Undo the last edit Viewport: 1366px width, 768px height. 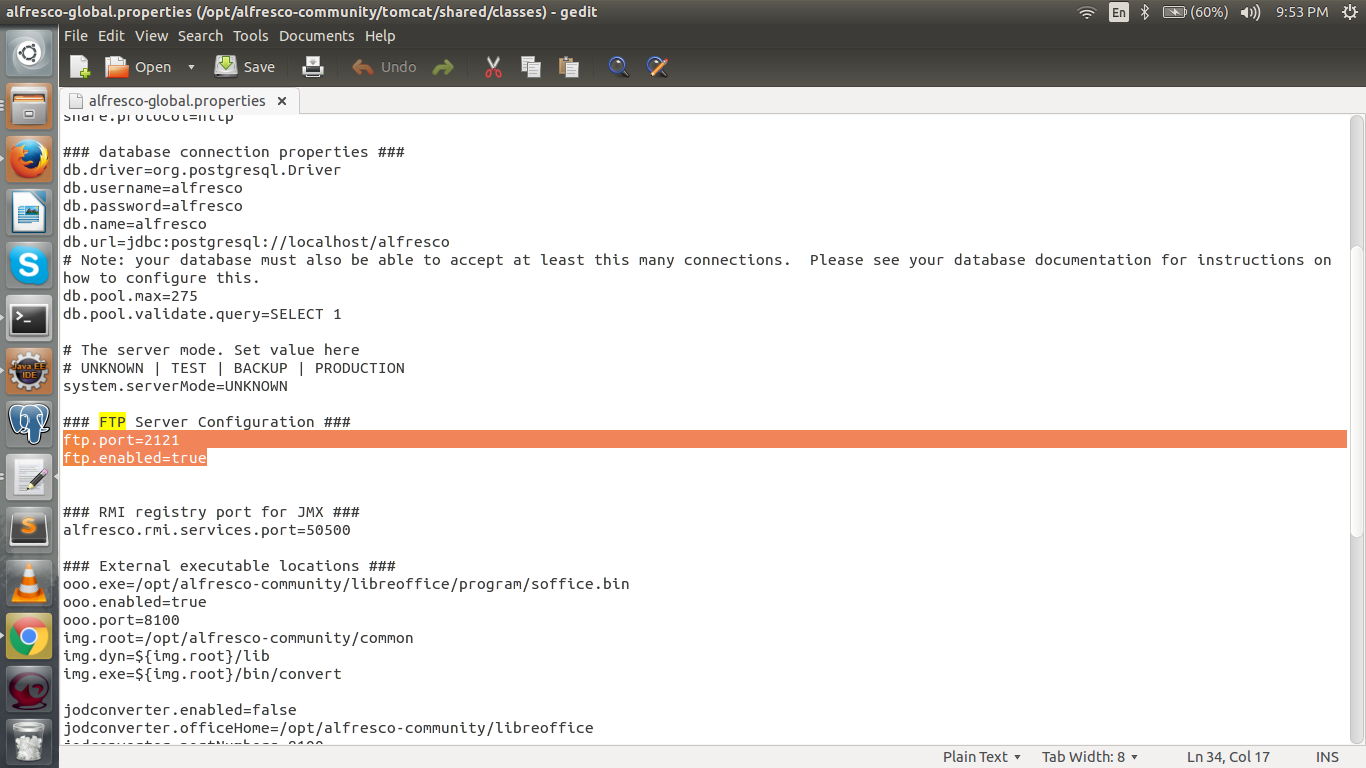click(x=384, y=67)
